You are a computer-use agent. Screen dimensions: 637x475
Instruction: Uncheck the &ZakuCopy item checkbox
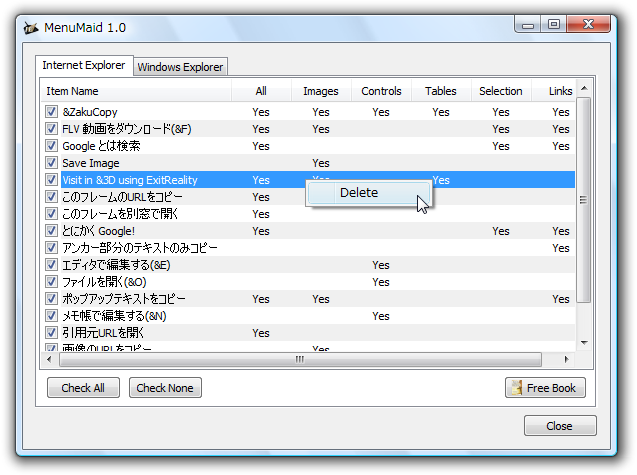click(x=51, y=112)
